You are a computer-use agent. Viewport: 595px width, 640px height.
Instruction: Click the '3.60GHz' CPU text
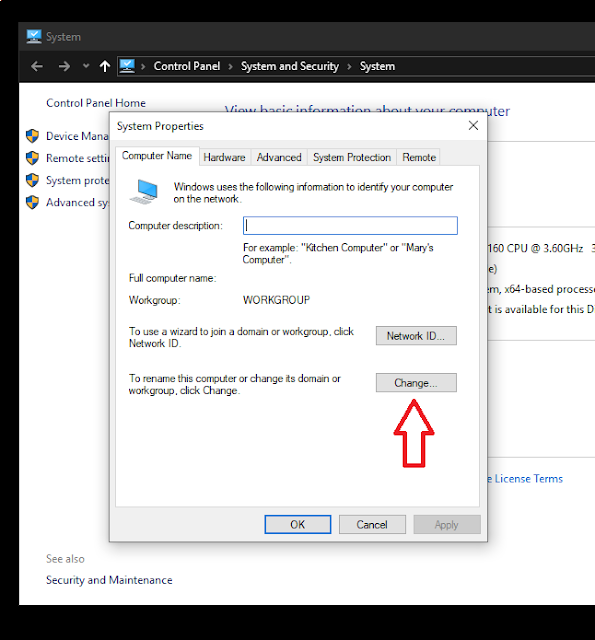563,248
